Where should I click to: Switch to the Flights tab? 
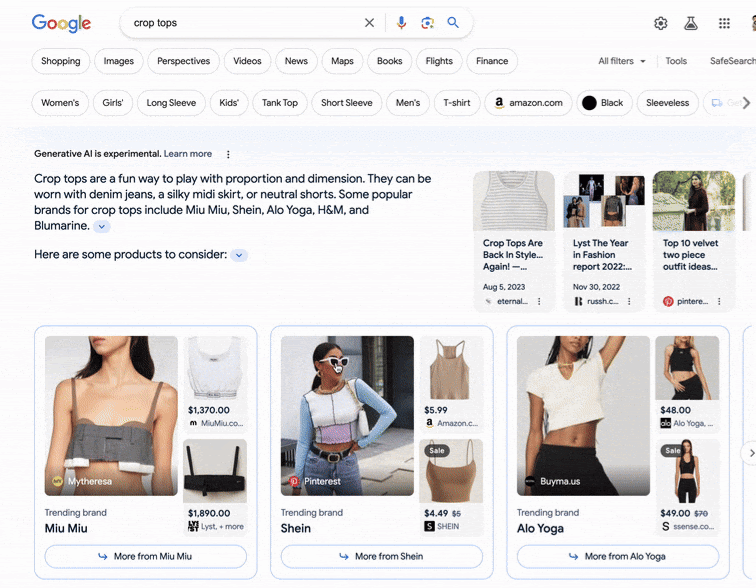pos(439,61)
